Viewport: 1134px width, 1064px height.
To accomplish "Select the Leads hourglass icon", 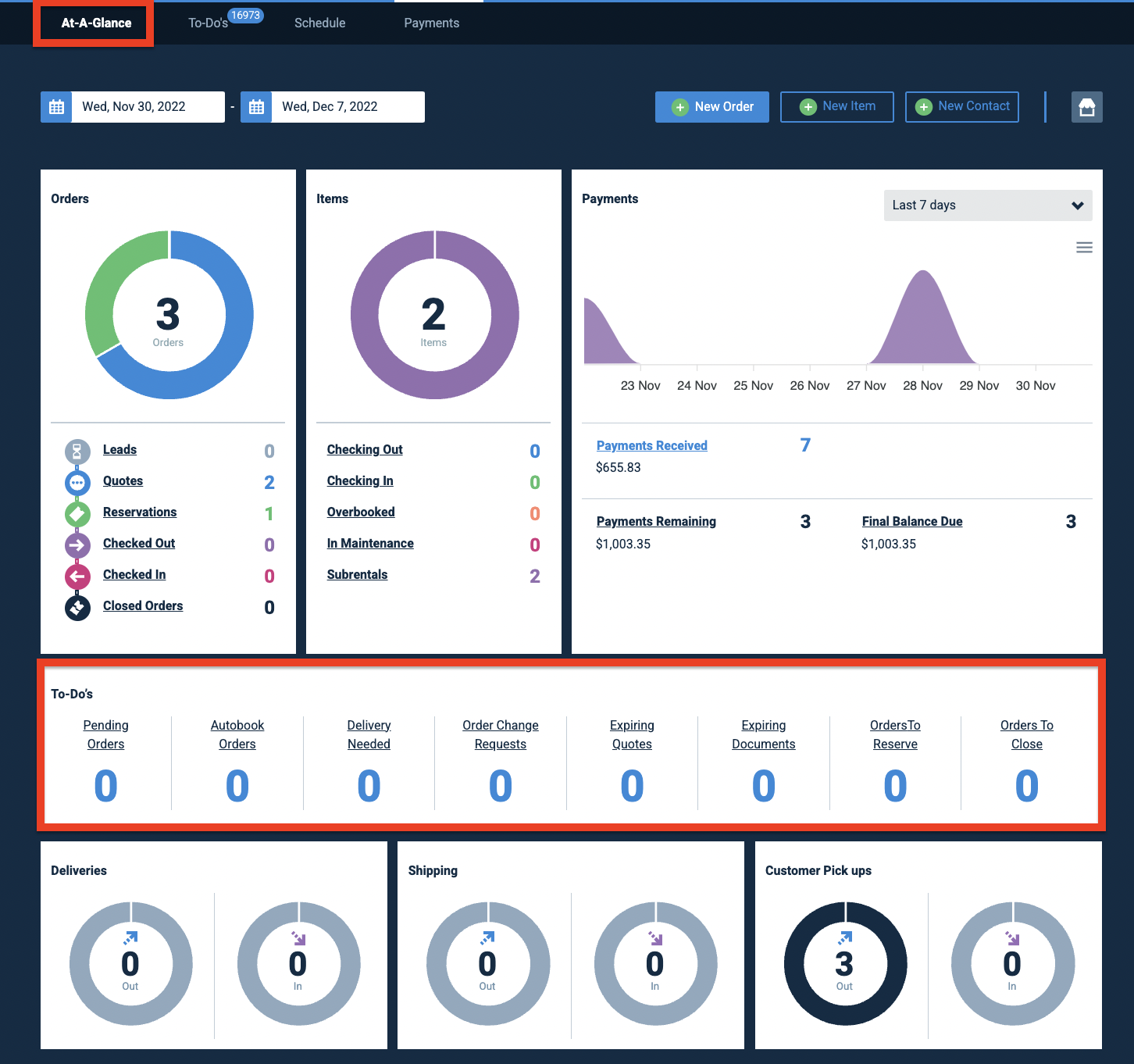I will click(x=77, y=451).
